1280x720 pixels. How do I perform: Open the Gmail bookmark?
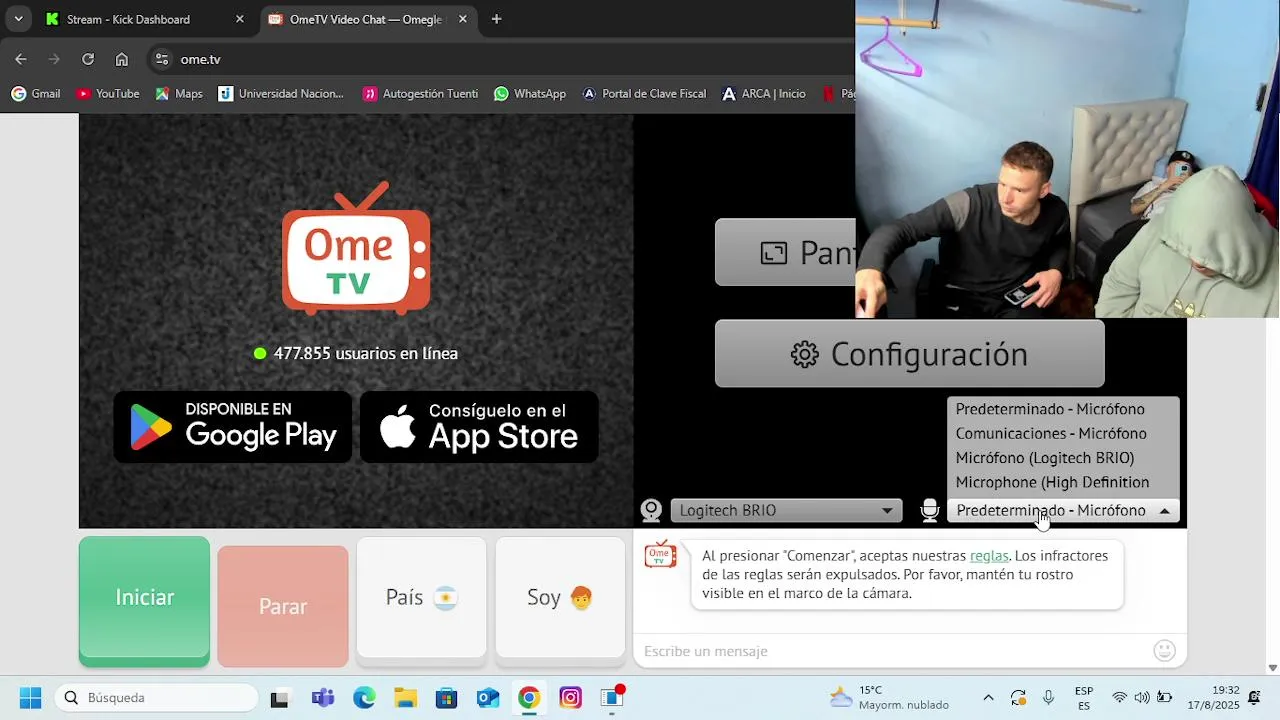click(36, 93)
